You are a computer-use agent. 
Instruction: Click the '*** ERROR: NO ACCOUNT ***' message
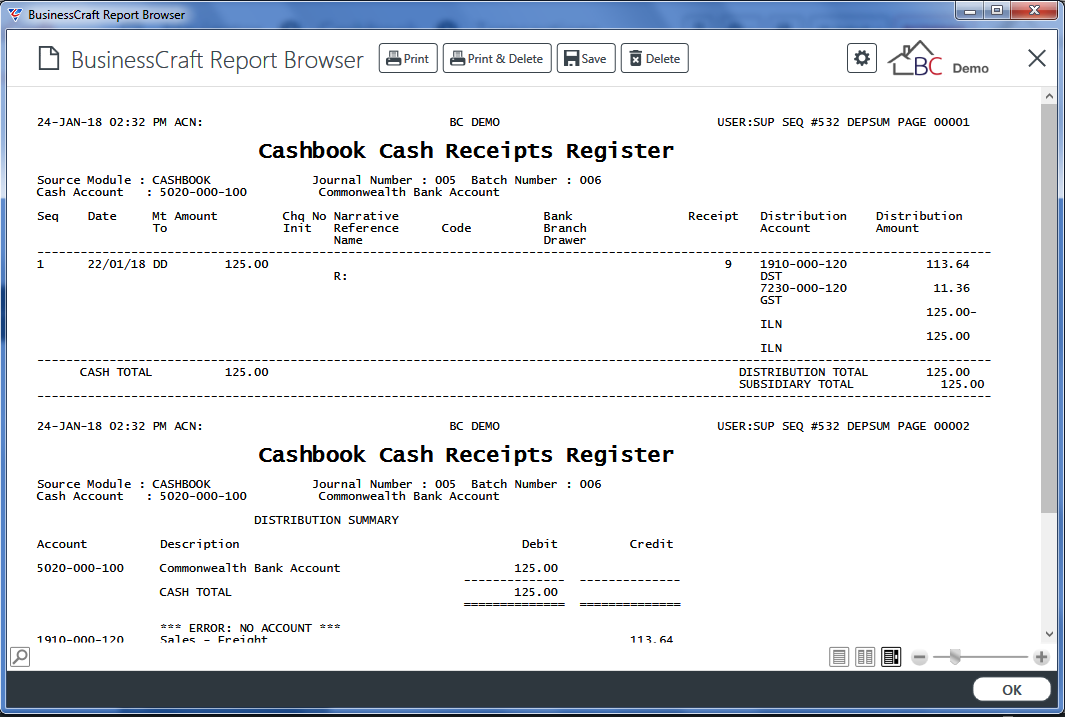(x=250, y=628)
